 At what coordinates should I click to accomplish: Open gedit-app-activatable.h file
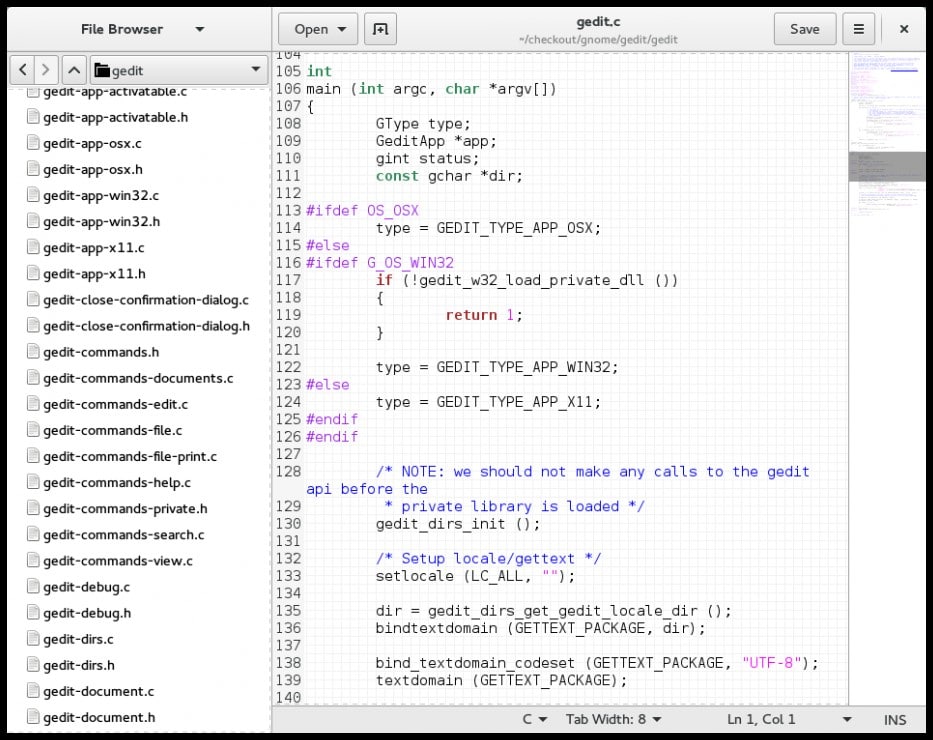click(115, 117)
